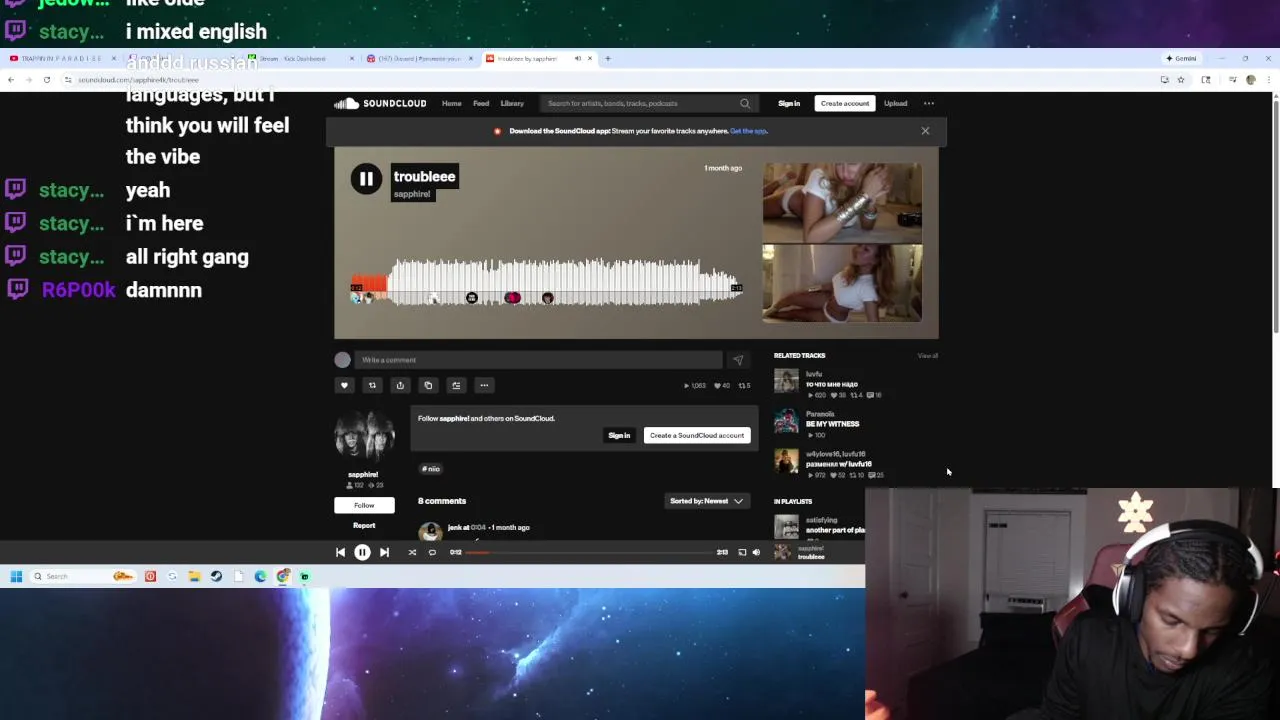This screenshot has width=1280, height=720.
Task: Seek on the bottom player progress bar
Action: [590, 552]
